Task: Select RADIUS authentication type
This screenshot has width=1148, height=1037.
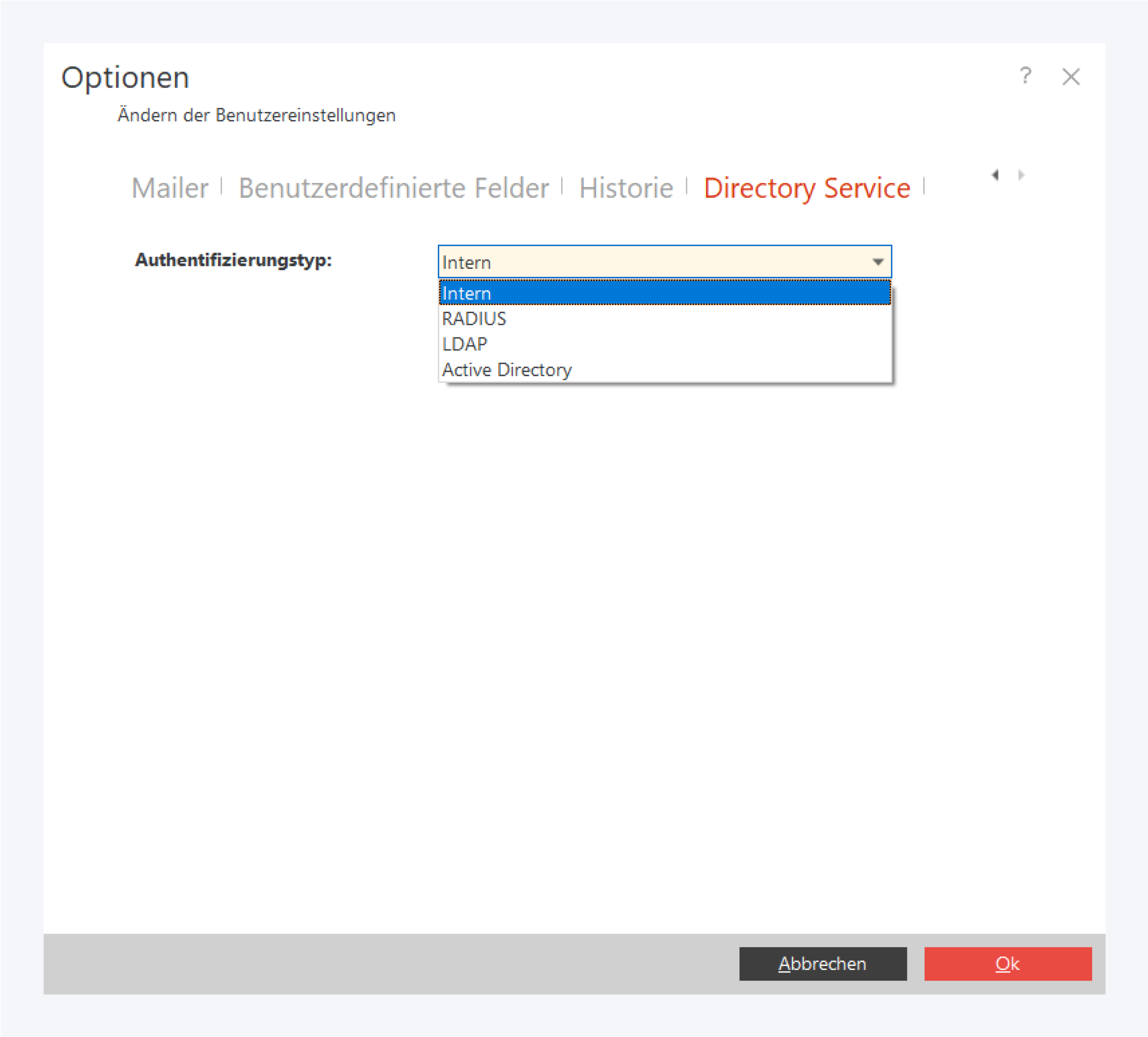Action: click(x=664, y=319)
